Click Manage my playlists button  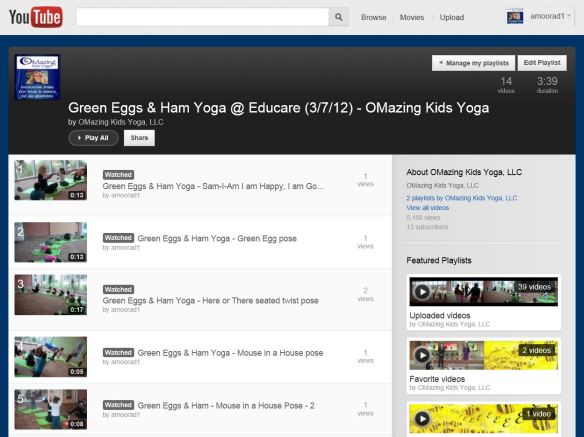[x=473, y=63]
